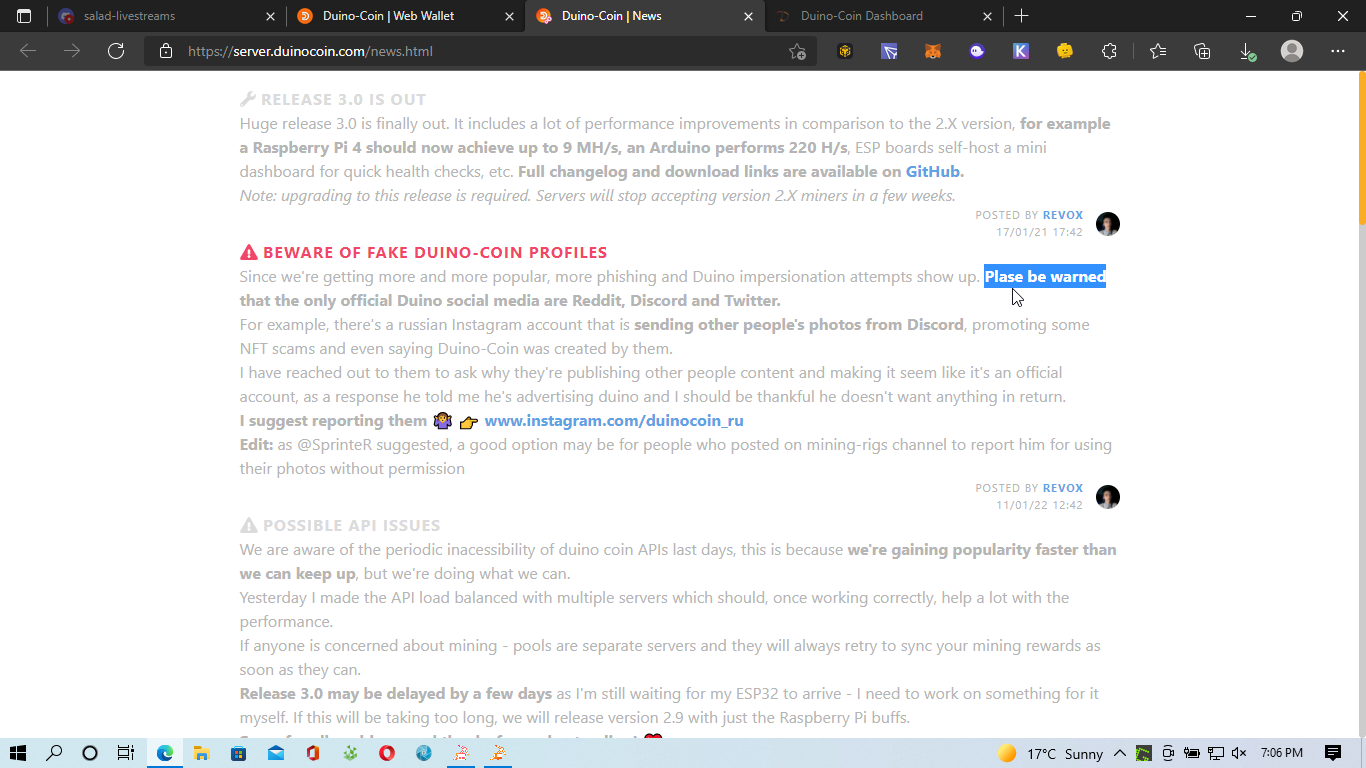The width and height of the screenshot is (1366, 768).
Task: Add this page to favorites
Action: tap(797, 50)
